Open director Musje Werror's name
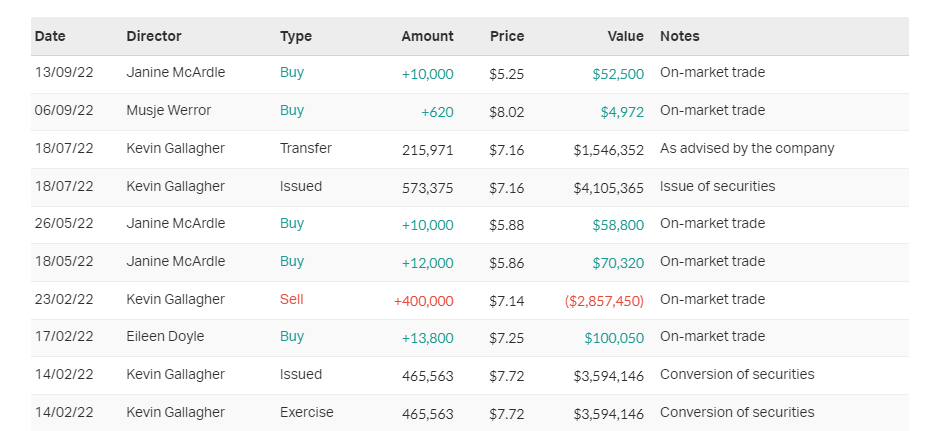941x431 pixels. click(x=169, y=111)
